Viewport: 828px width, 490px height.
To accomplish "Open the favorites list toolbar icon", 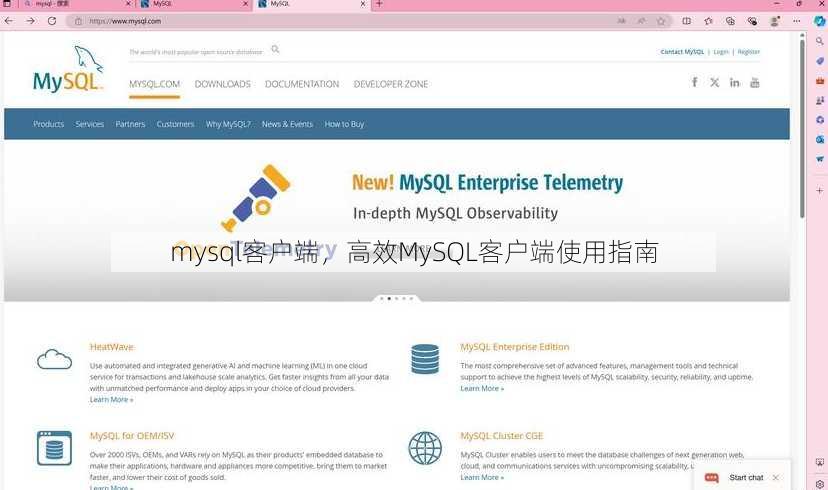I will tap(709, 21).
